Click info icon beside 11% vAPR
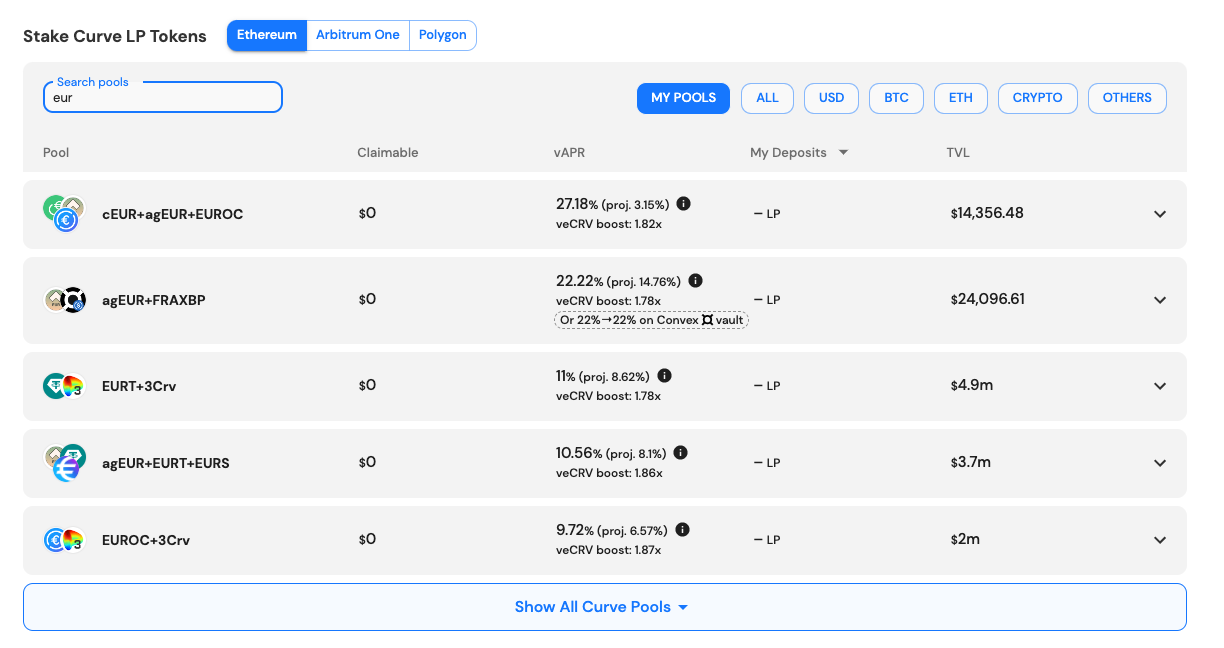1224x648 pixels. (665, 376)
